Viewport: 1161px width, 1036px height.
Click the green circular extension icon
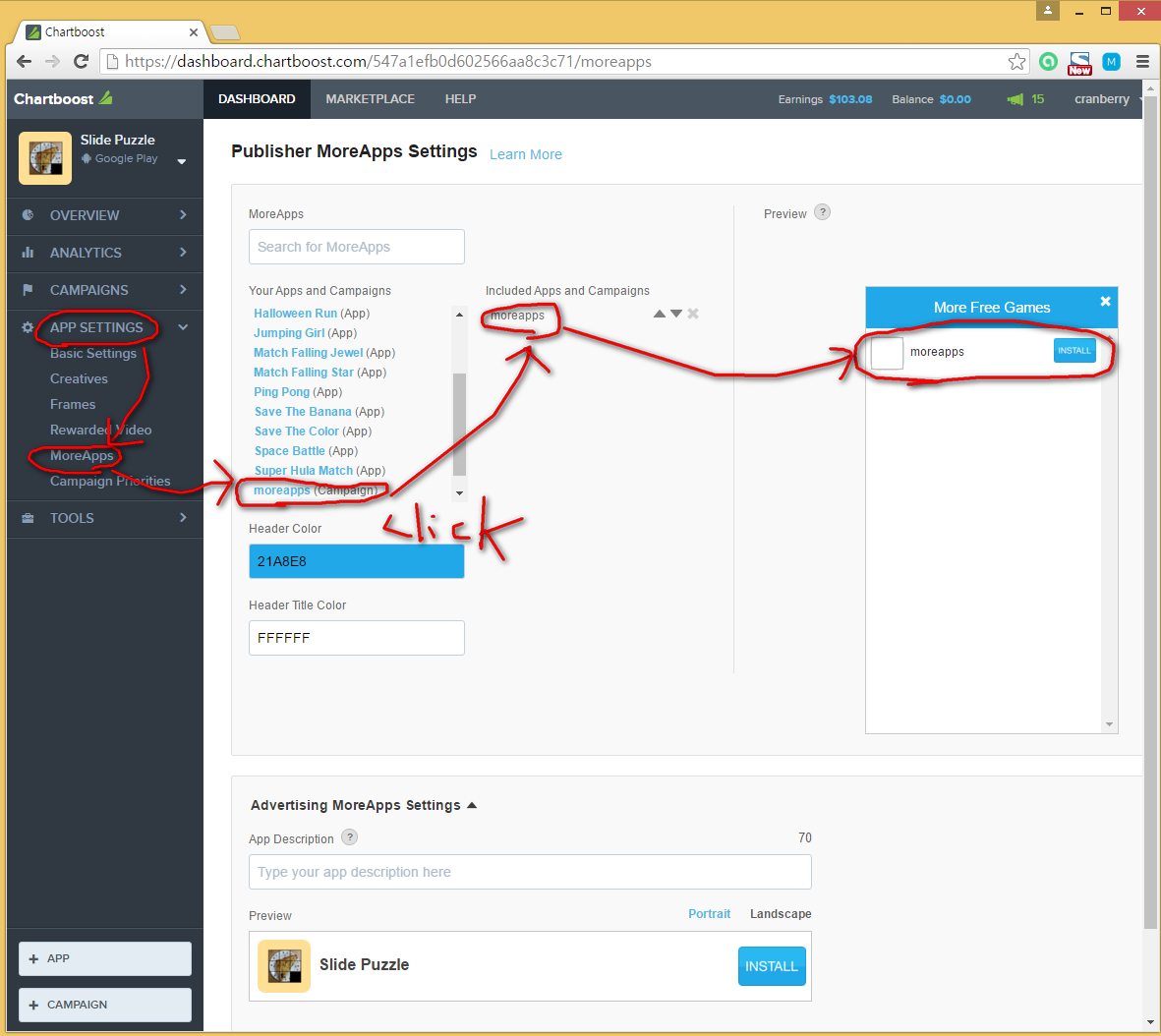pyautogui.click(x=1048, y=62)
